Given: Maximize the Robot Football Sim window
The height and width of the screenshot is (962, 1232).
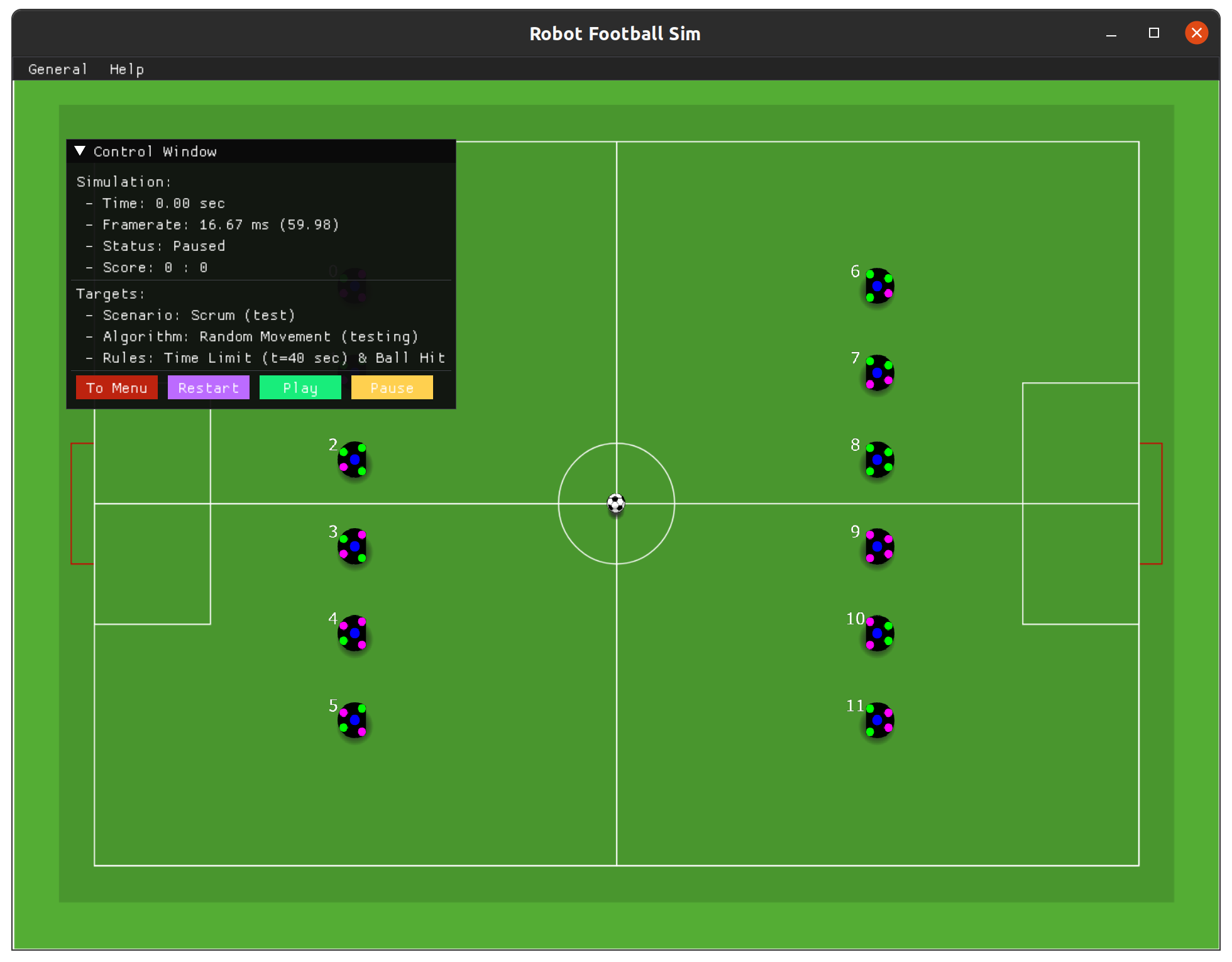Looking at the screenshot, I should click(x=1153, y=33).
